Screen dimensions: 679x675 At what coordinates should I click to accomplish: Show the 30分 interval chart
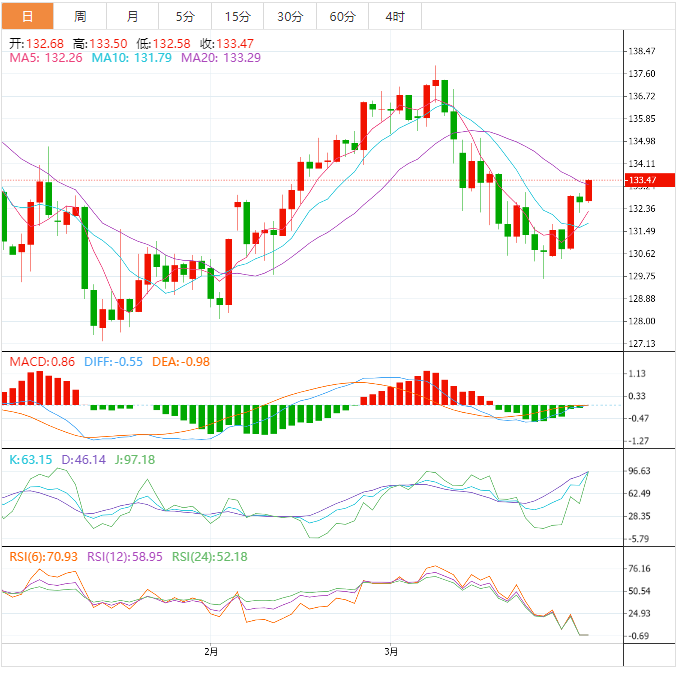point(290,16)
